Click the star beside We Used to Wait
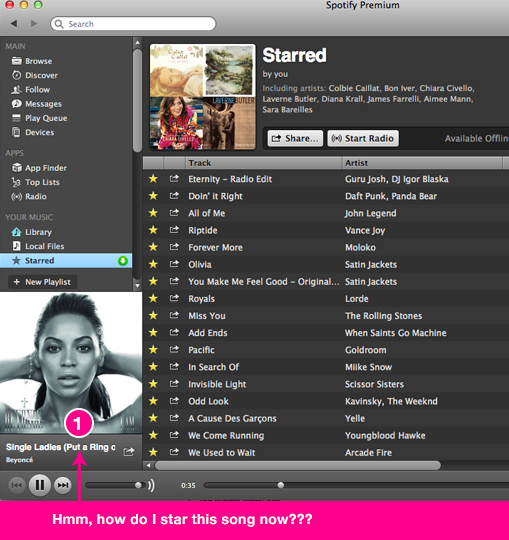 click(x=153, y=452)
